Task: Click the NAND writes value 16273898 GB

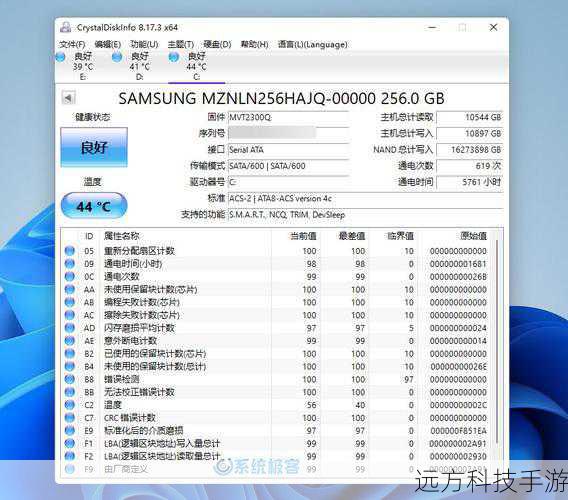Action: tap(470, 149)
